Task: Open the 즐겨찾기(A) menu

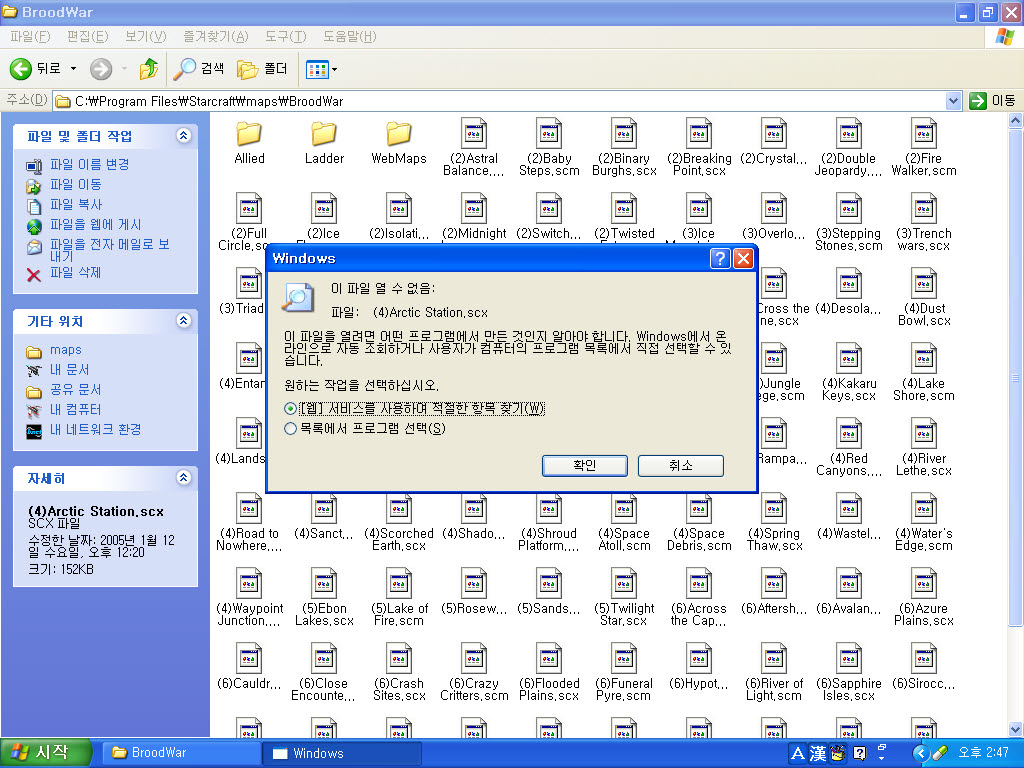Action: click(x=216, y=37)
